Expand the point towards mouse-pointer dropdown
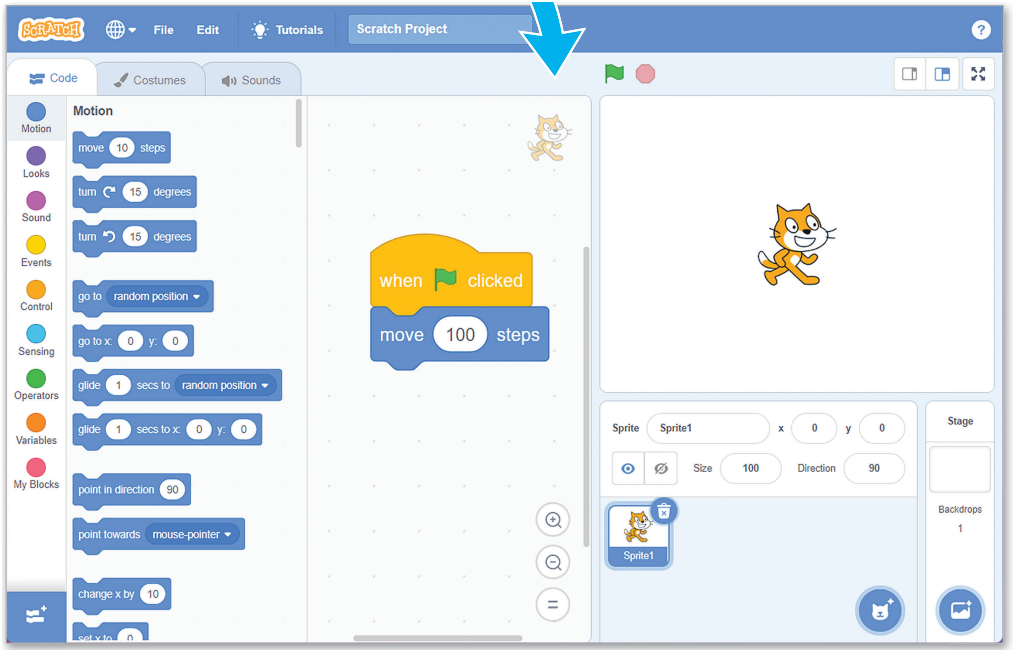Screen dimensions: 1015x652 click(x=192, y=534)
